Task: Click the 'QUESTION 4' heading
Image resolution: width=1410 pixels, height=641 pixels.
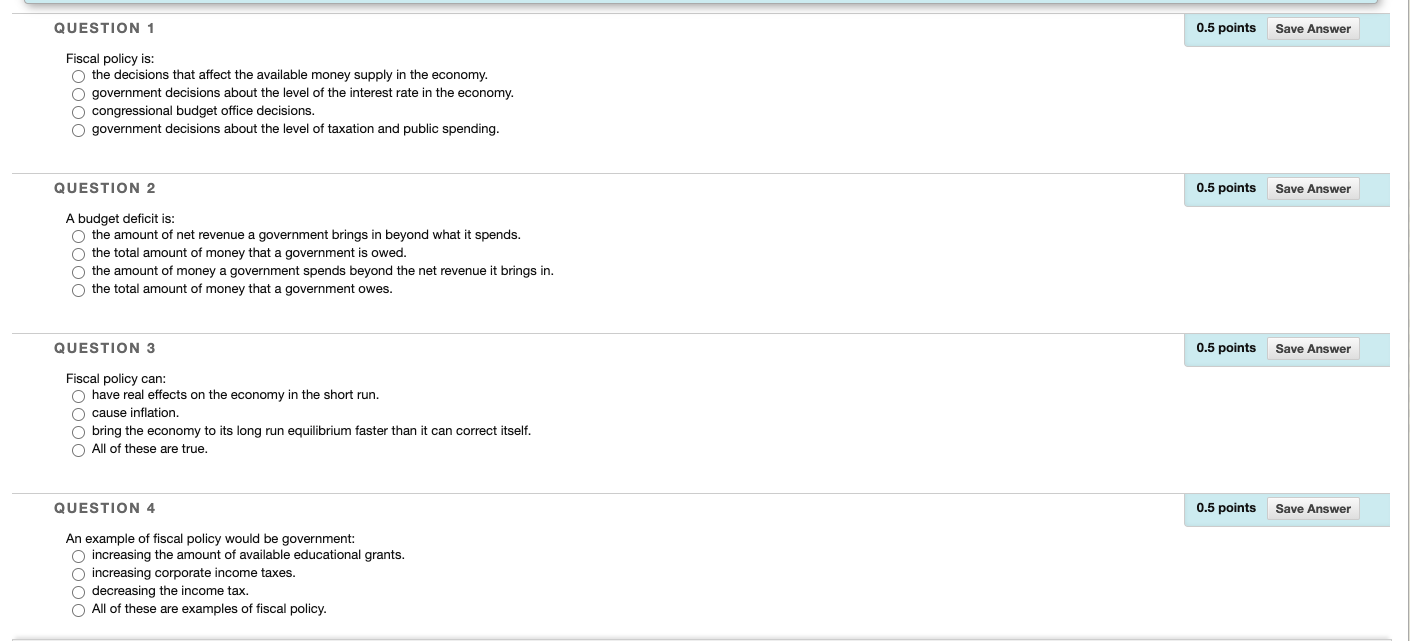Action: (x=105, y=508)
